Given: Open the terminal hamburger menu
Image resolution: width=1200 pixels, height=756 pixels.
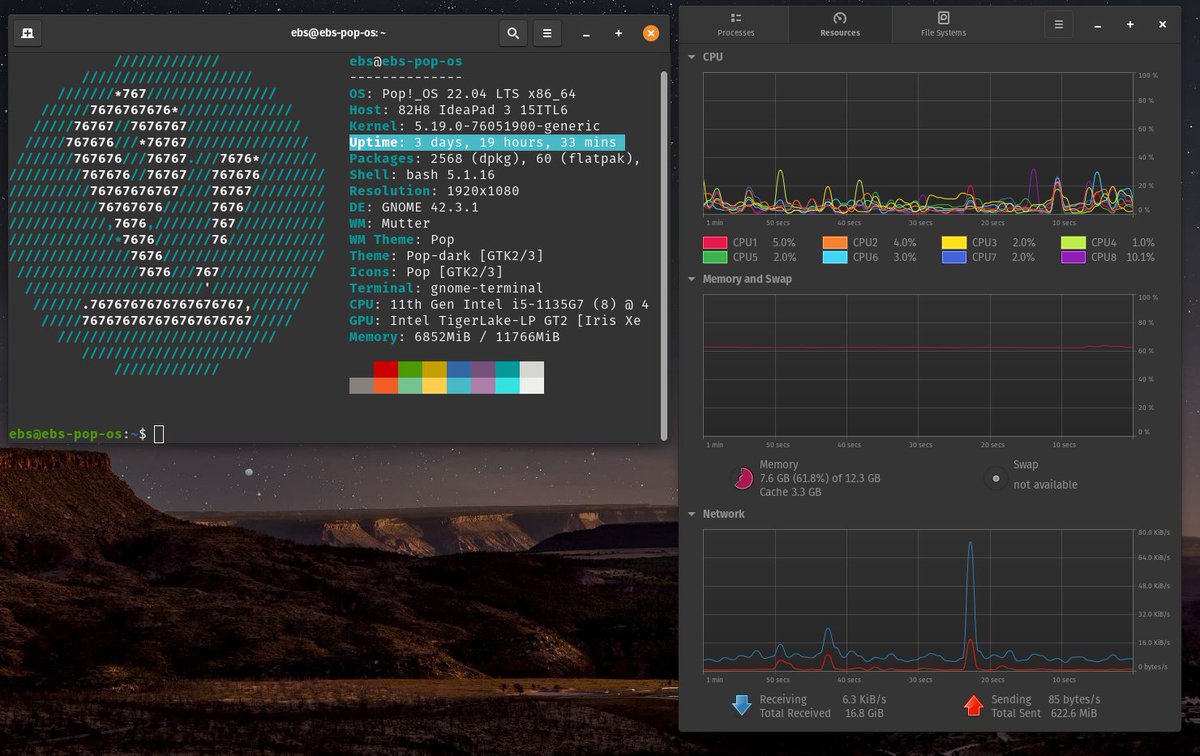Looking at the screenshot, I should 546,33.
